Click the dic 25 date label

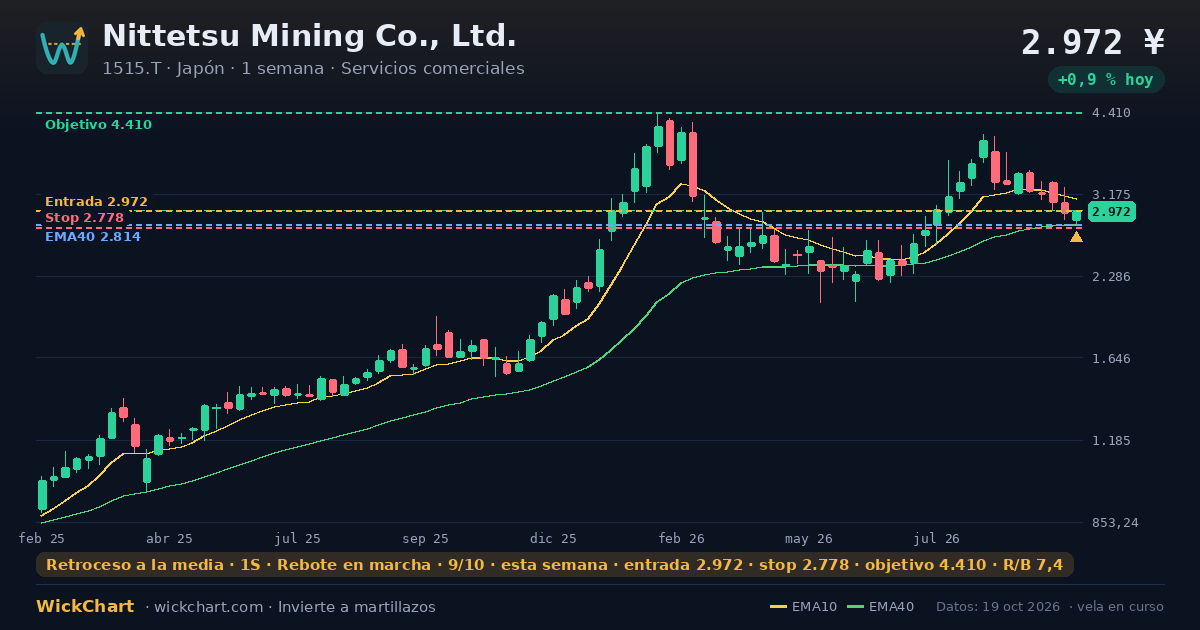tap(554, 538)
